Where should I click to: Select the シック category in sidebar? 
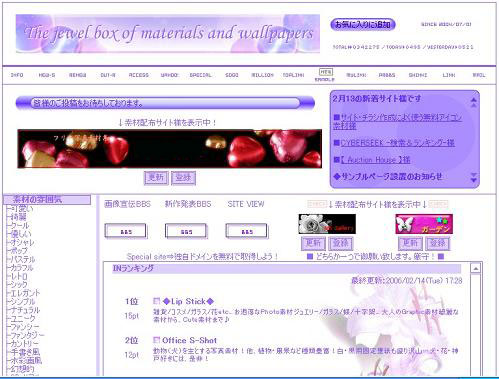tap(19, 285)
